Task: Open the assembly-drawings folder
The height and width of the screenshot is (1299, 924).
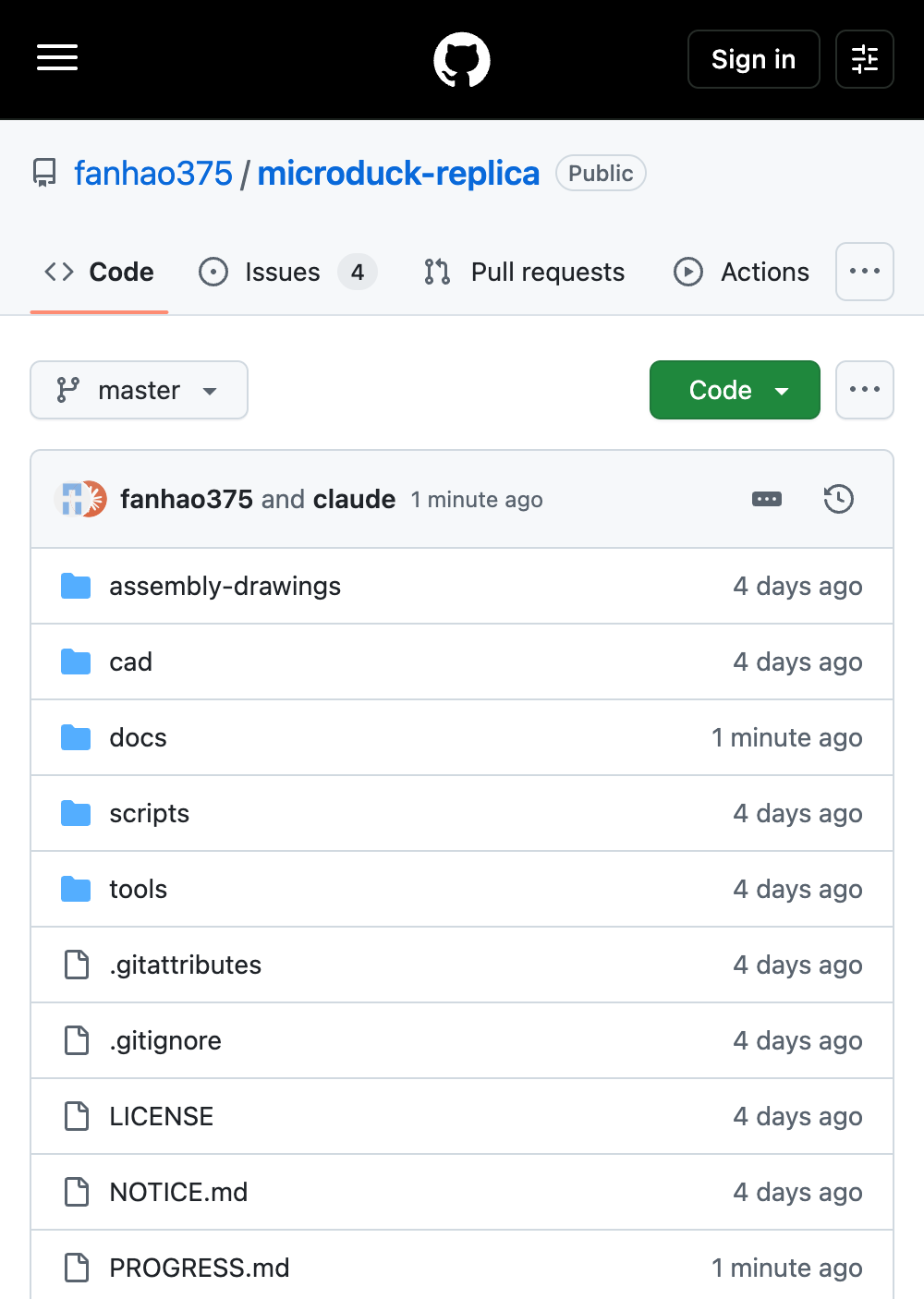Action: [x=225, y=586]
